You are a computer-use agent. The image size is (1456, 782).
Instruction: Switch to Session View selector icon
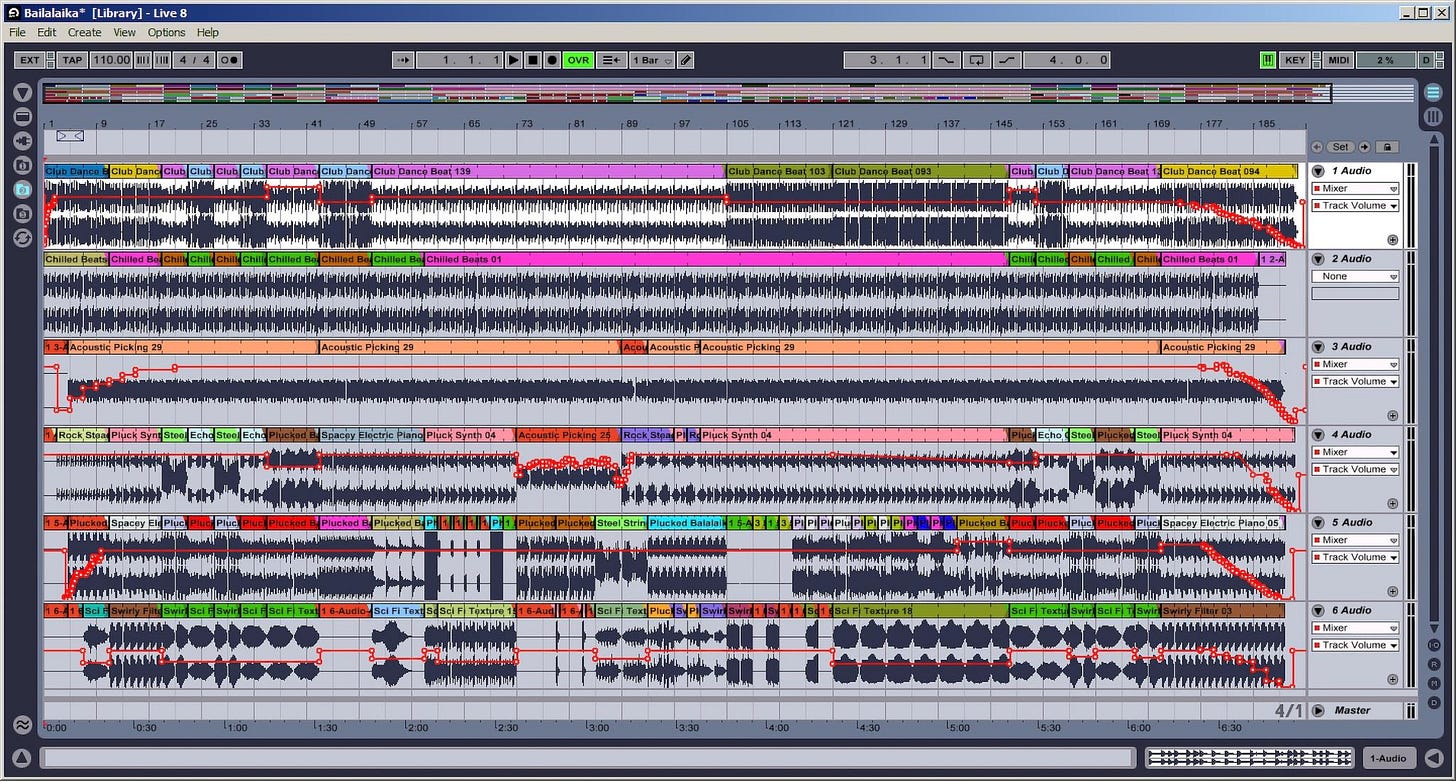[x=1433, y=117]
